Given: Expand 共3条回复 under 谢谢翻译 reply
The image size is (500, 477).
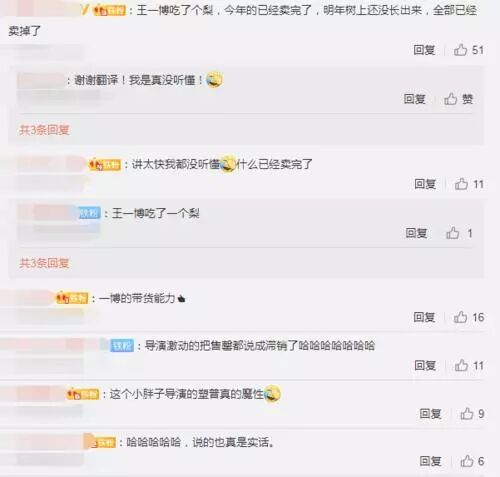Looking at the screenshot, I should (x=44, y=130).
